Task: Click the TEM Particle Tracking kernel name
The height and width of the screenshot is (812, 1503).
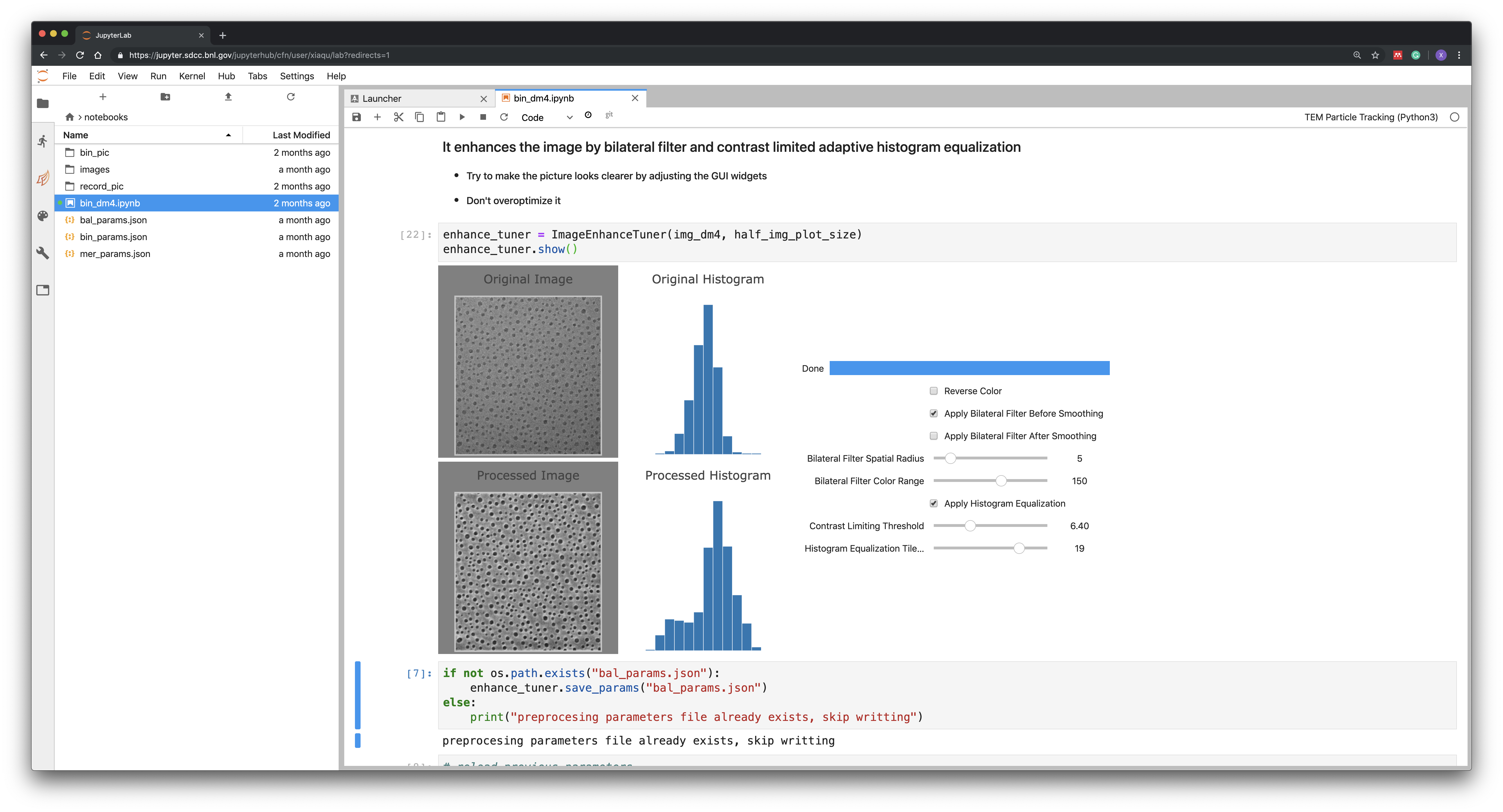Action: (1371, 117)
